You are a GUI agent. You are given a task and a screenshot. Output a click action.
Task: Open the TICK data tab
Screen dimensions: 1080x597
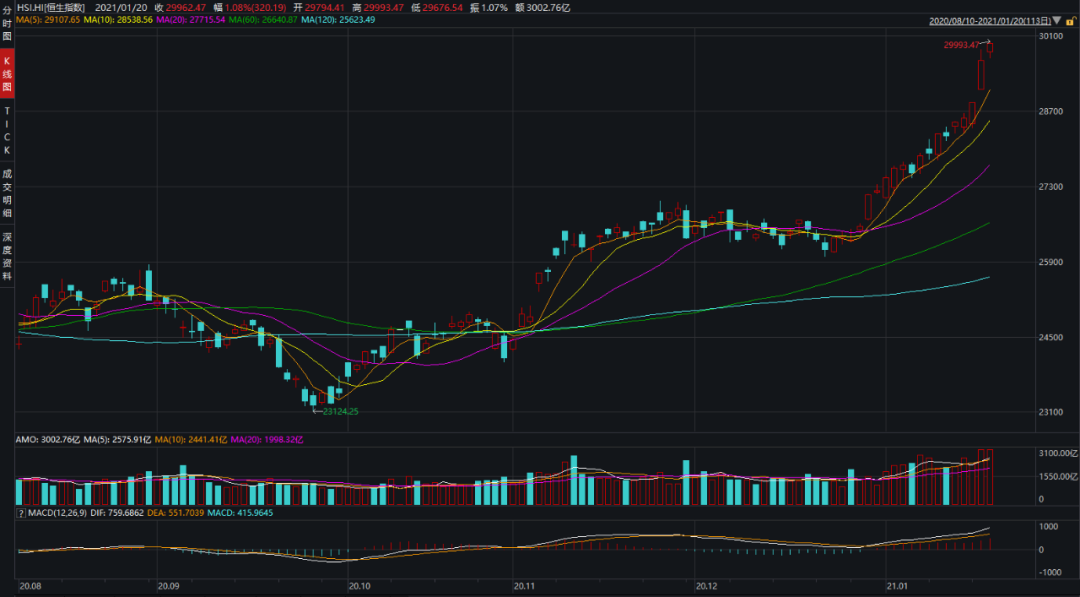click(x=7, y=129)
